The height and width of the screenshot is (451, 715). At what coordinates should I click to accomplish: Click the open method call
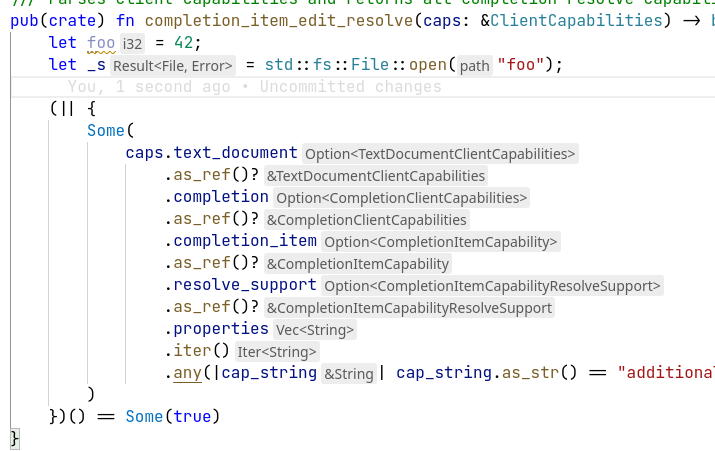coord(427,65)
